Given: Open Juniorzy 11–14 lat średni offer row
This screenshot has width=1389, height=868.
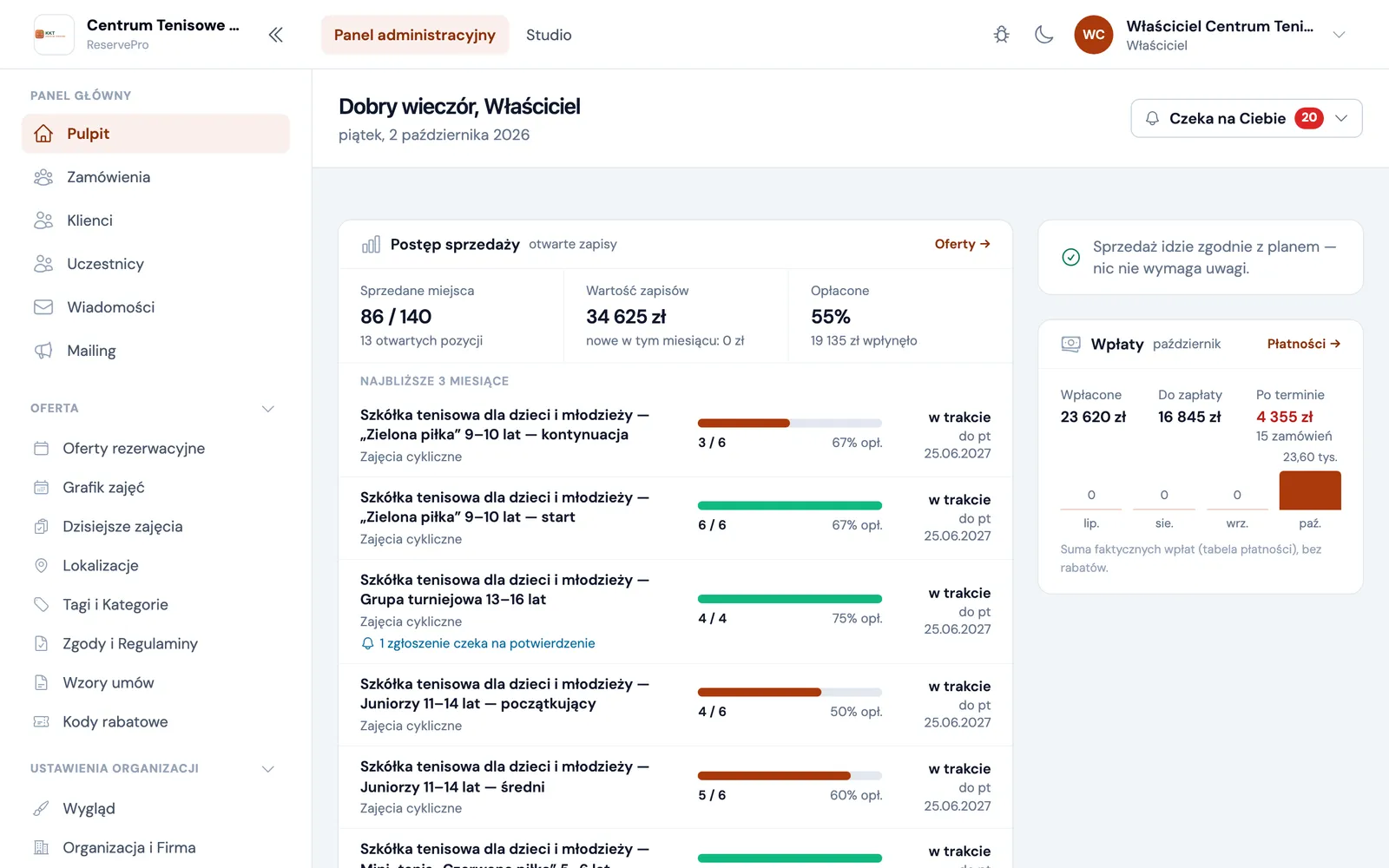Looking at the screenshot, I should (x=675, y=787).
